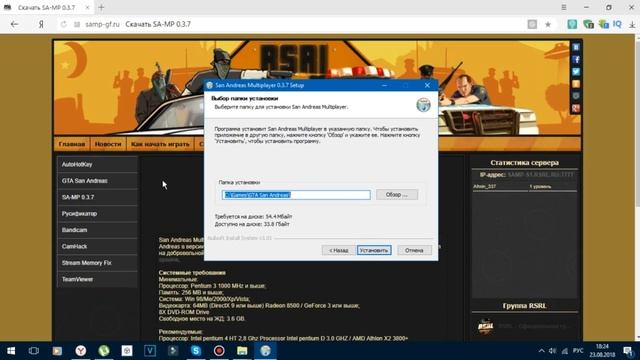Click the volume speaker tray icon
Screen dimensions: 640x360
point(553,351)
